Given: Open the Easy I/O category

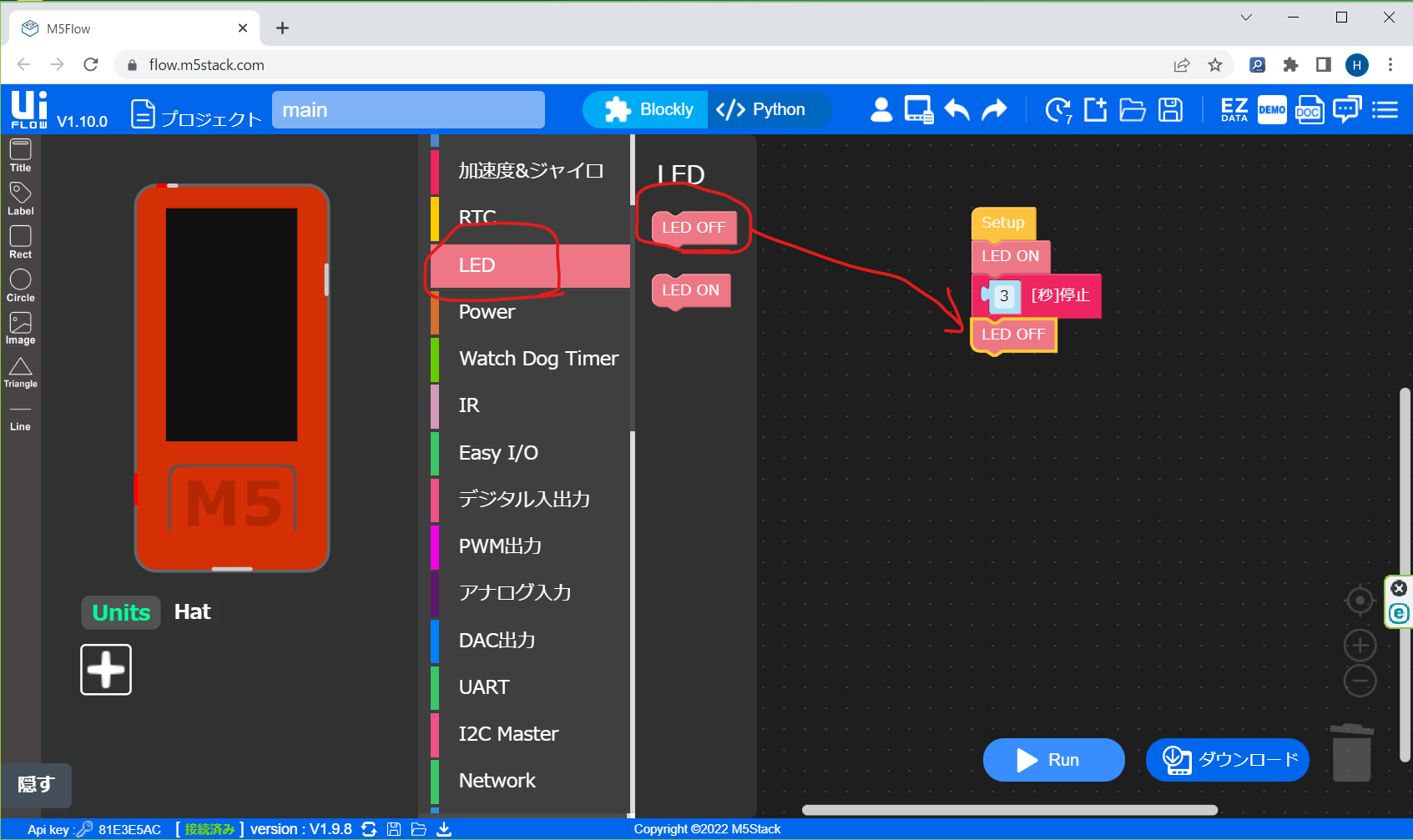Looking at the screenshot, I should click(x=531, y=453).
